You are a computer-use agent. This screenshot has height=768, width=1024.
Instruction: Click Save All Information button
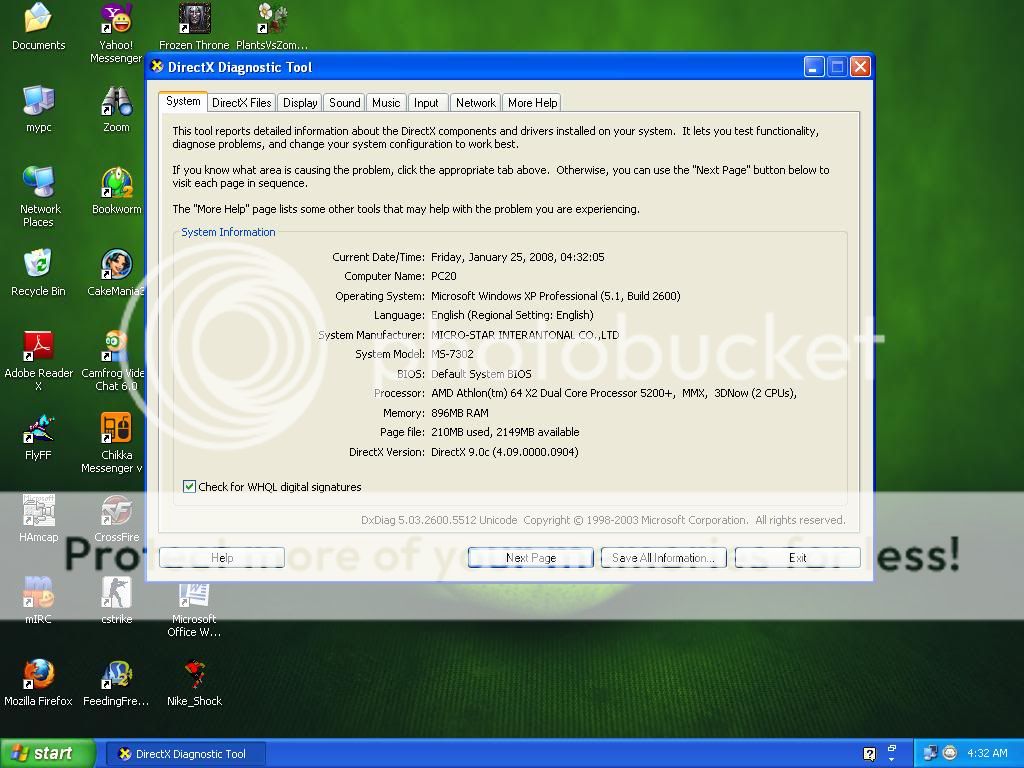[x=664, y=558]
